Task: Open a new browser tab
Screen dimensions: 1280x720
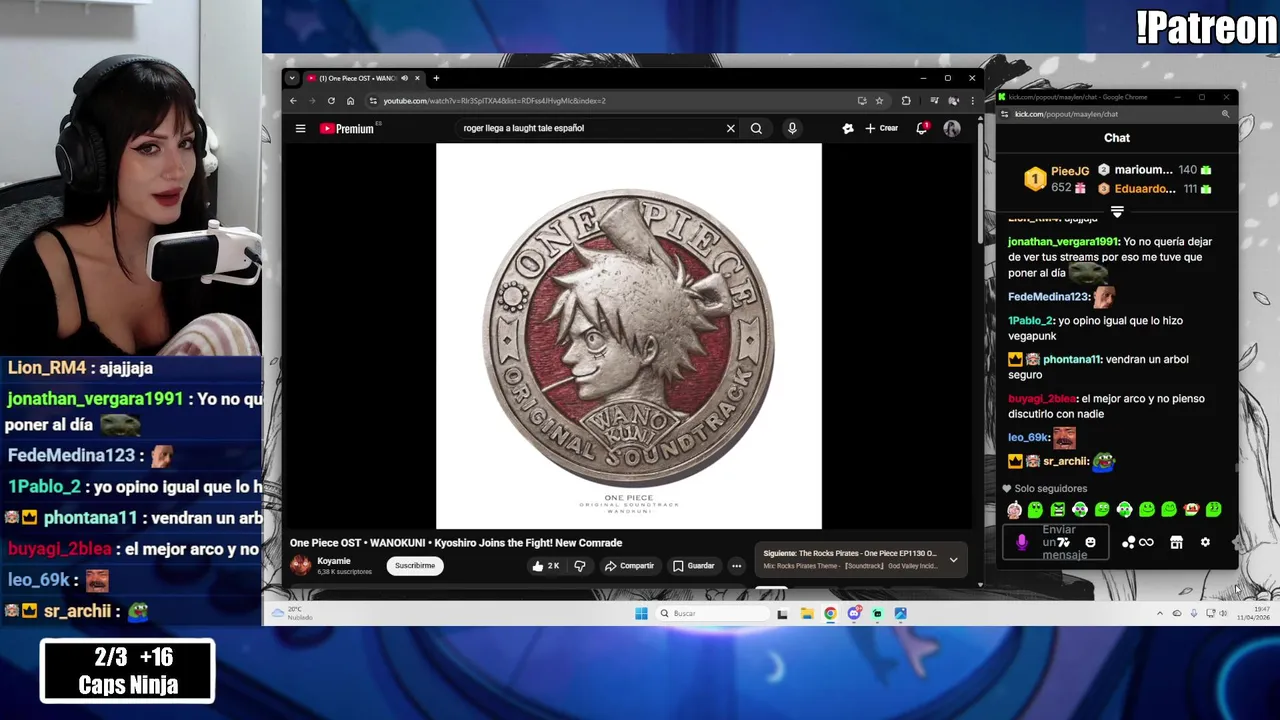Action: coord(436,78)
